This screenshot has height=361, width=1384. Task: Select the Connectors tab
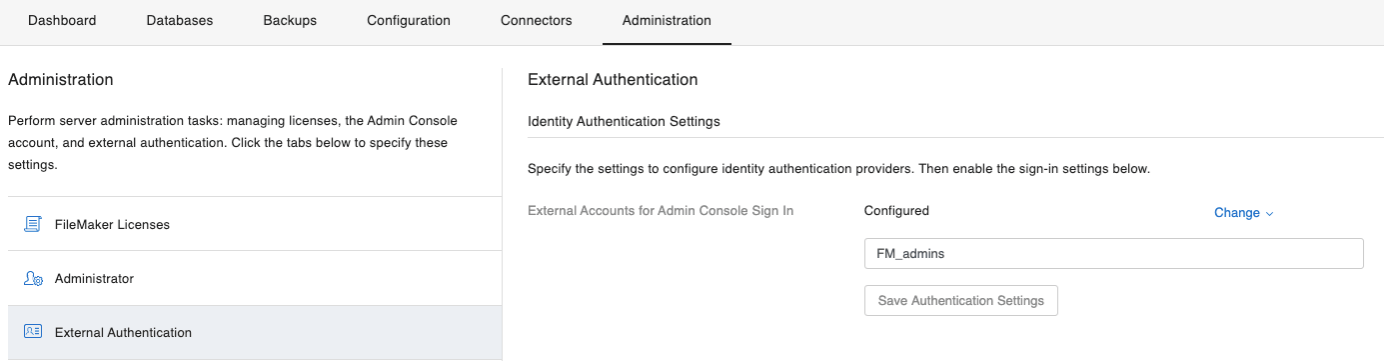pyautogui.click(x=536, y=20)
